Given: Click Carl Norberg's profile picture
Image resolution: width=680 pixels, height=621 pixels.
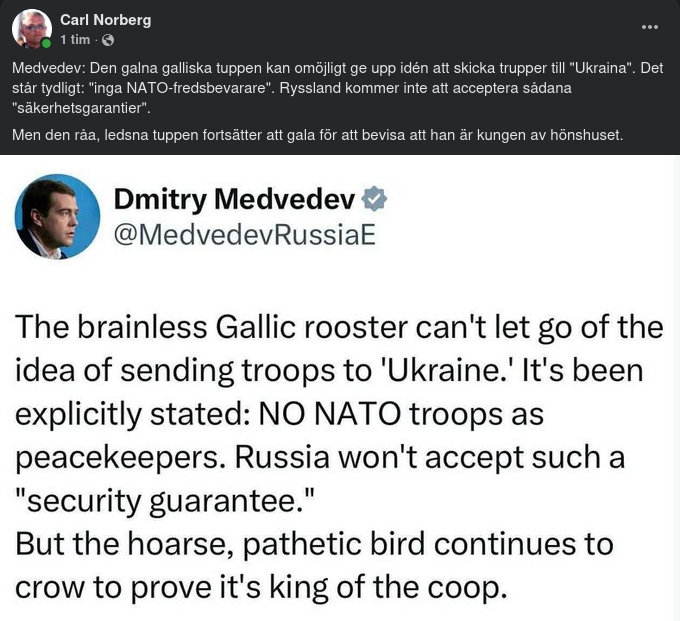Looking at the screenshot, I should [x=31, y=29].
